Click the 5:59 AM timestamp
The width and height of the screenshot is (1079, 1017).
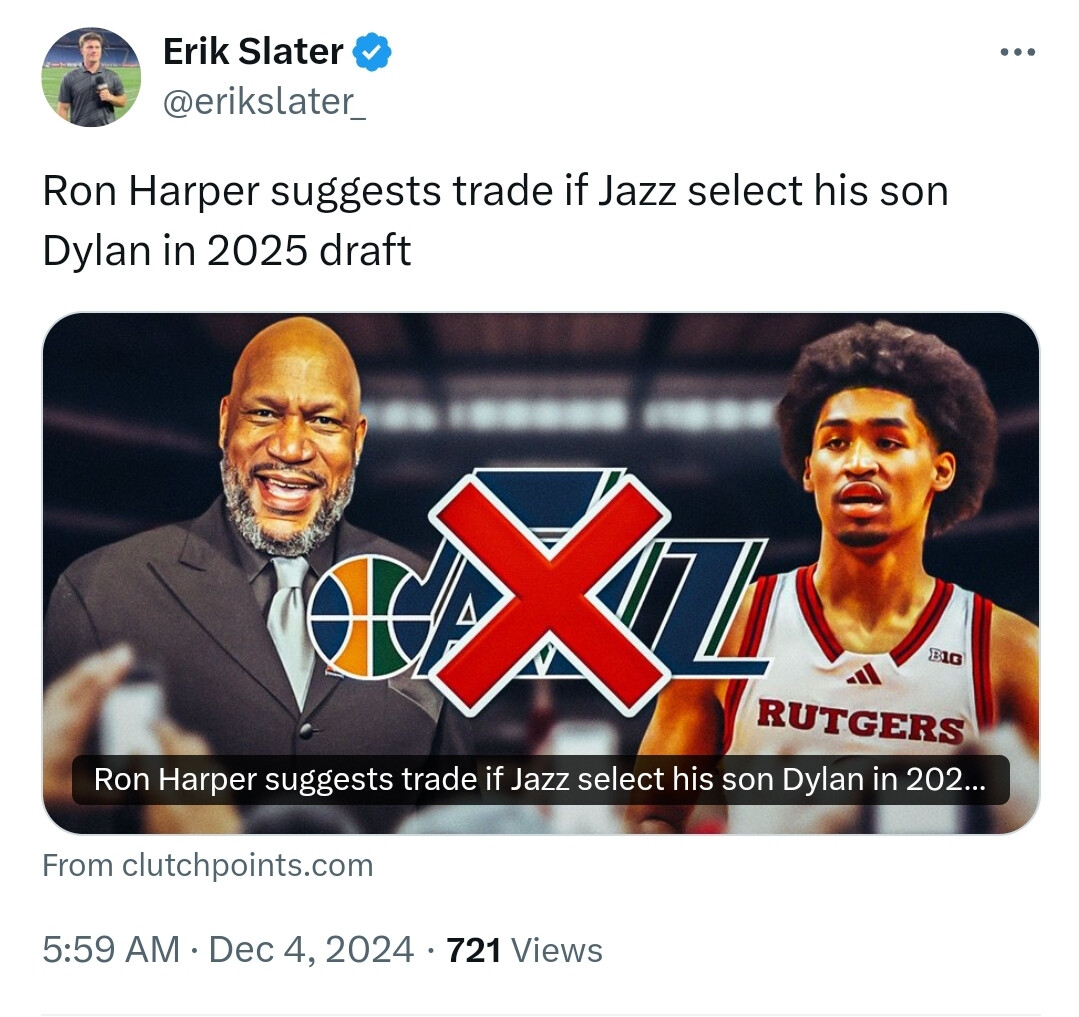(x=110, y=949)
